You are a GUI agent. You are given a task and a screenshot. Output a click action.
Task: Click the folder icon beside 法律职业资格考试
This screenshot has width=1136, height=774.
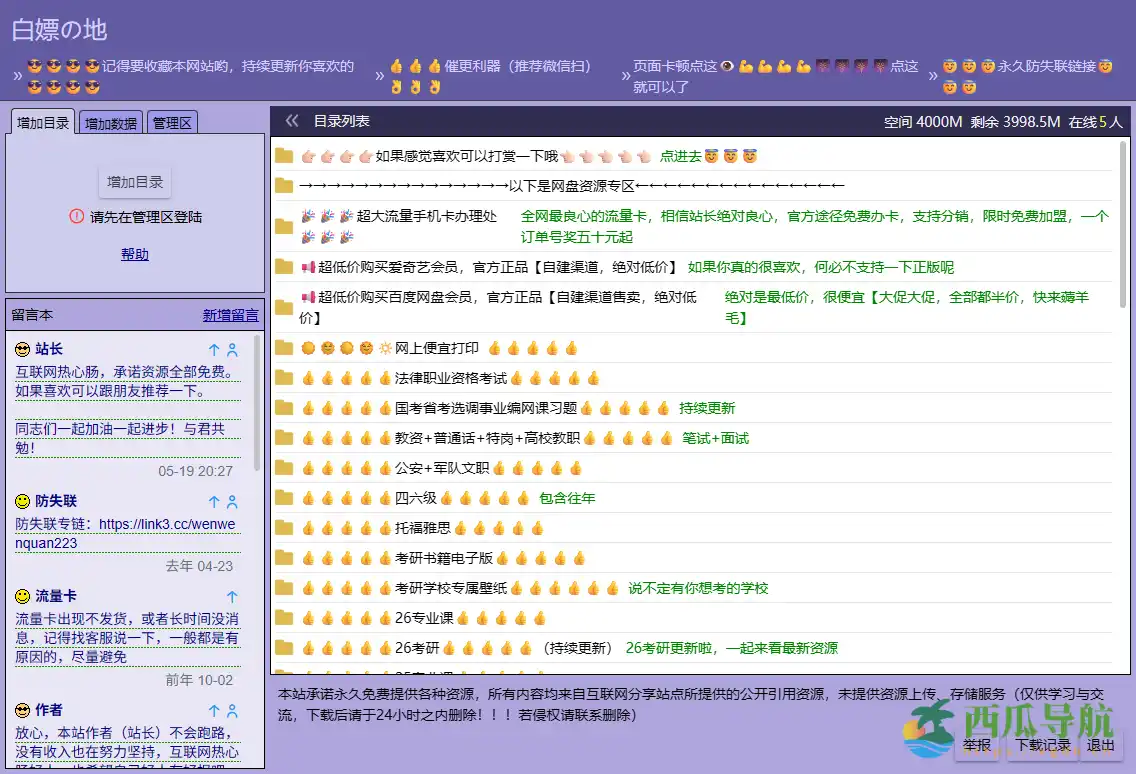pyautogui.click(x=283, y=378)
